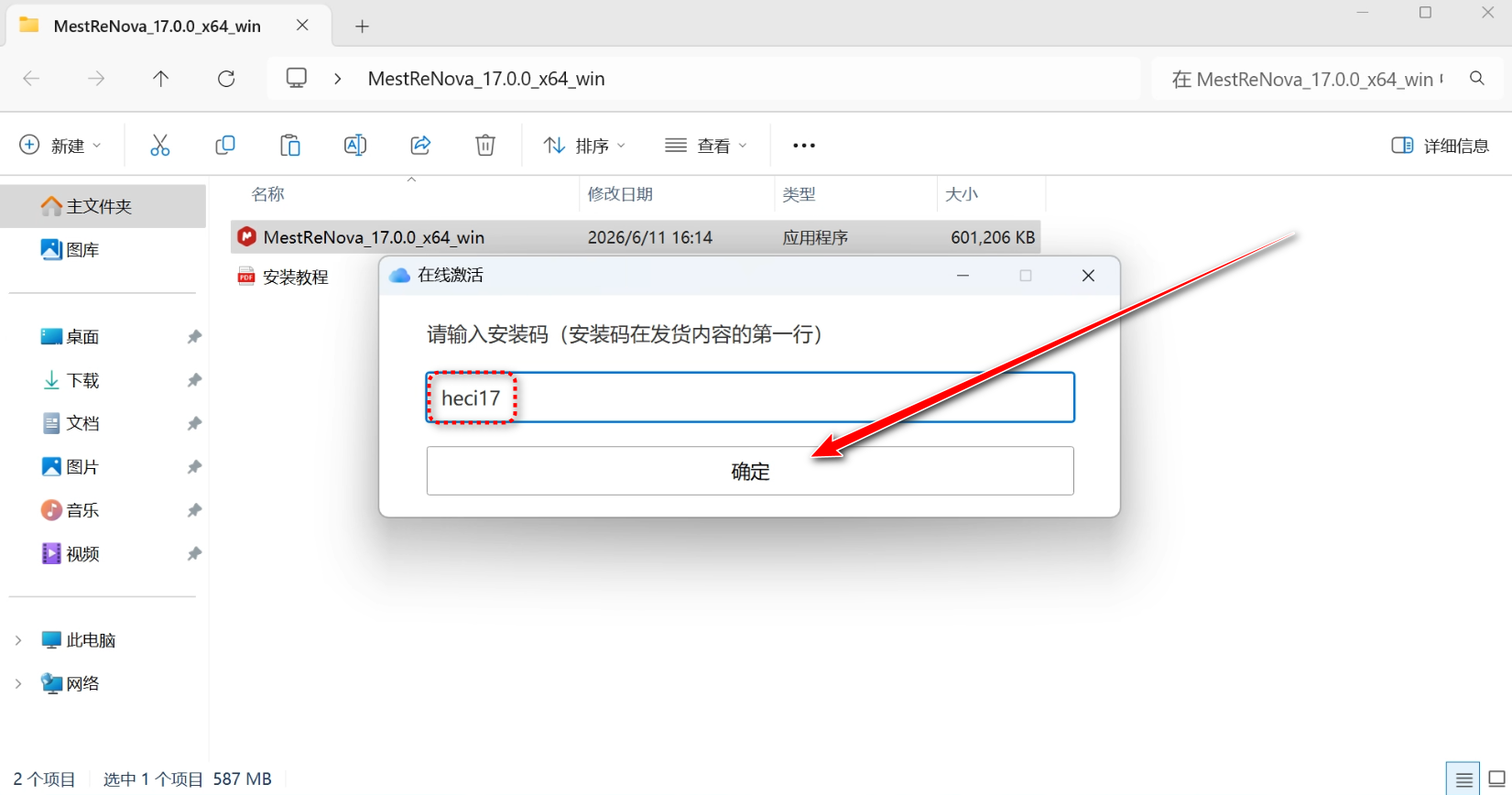This screenshot has width=1512, height=795.
Task: Expand the address bar chevron
Action: point(338,79)
